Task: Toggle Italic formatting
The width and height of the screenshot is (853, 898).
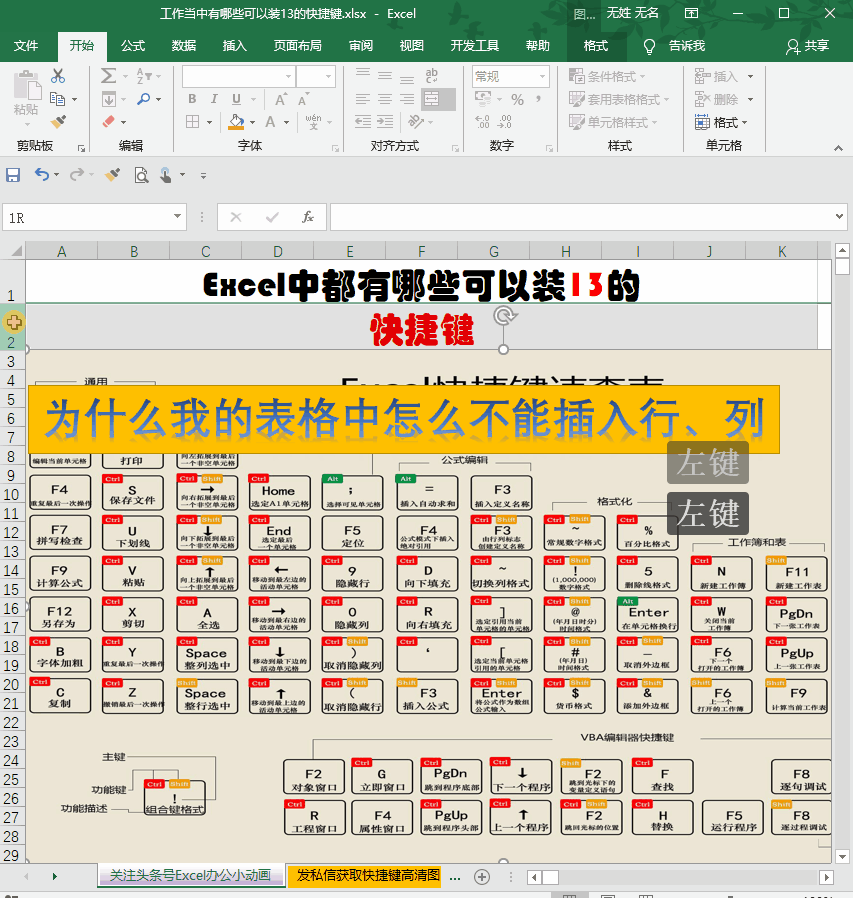Action: click(x=214, y=99)
